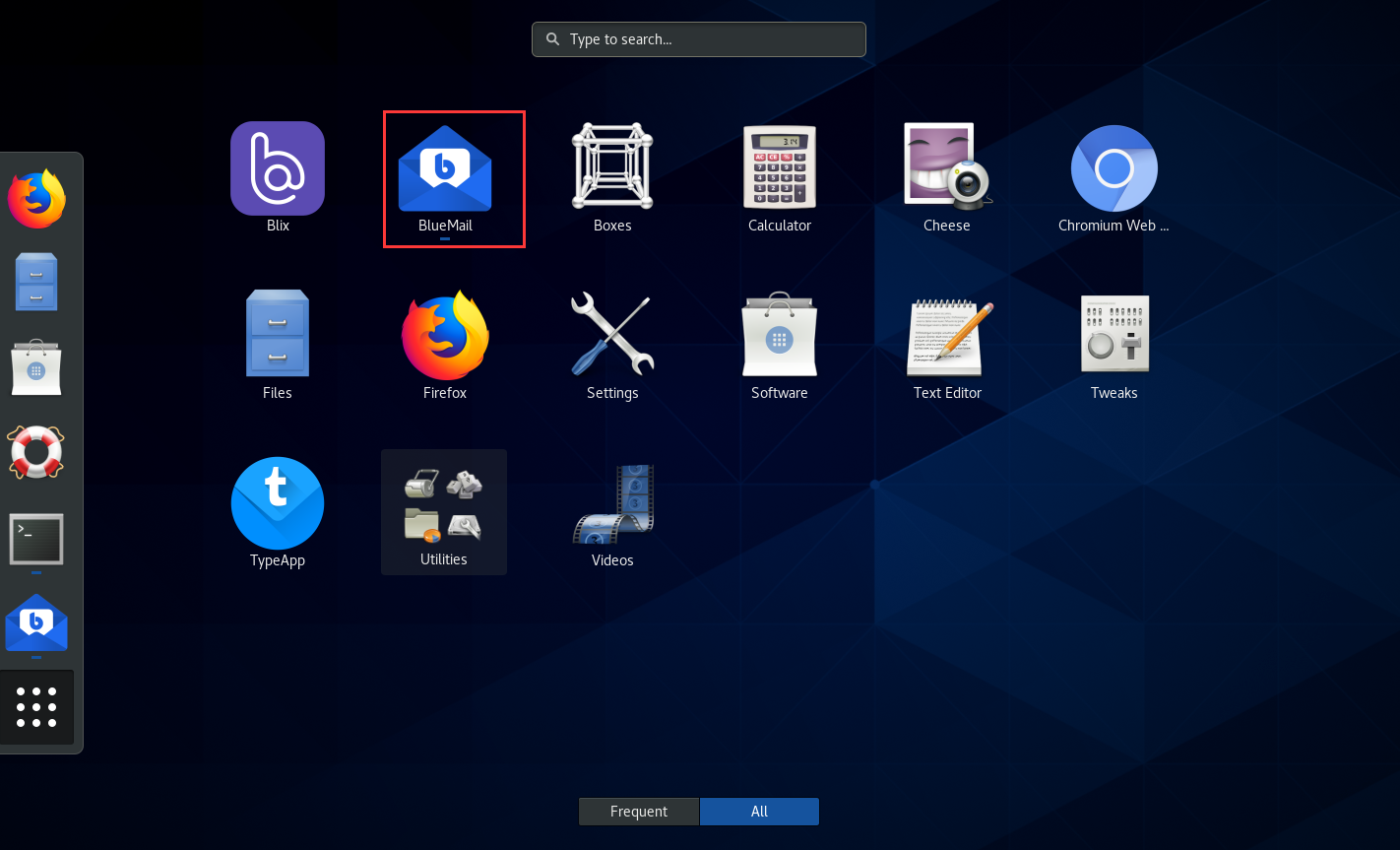Launch the Calculator app
Viewport: 1400px width, 850px height.
pyautogui.click(x=780, y=178)
